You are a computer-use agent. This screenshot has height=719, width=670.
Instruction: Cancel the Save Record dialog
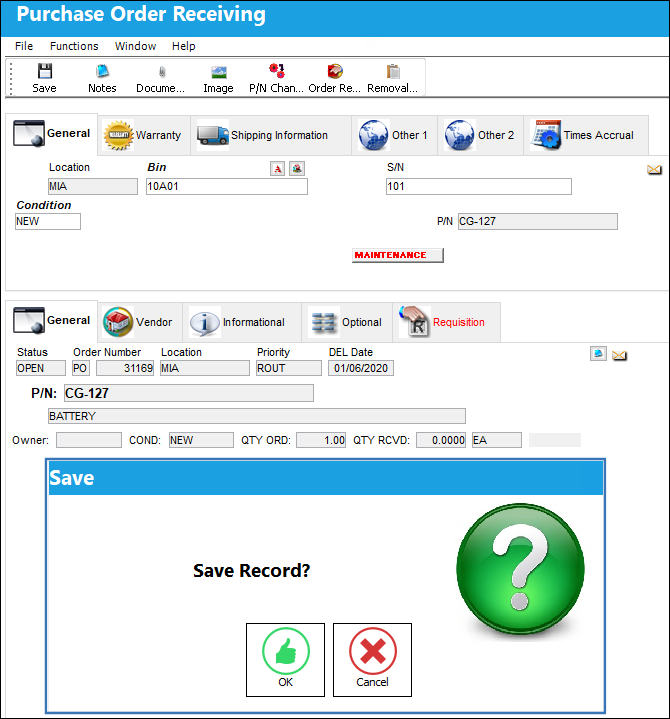372,659
